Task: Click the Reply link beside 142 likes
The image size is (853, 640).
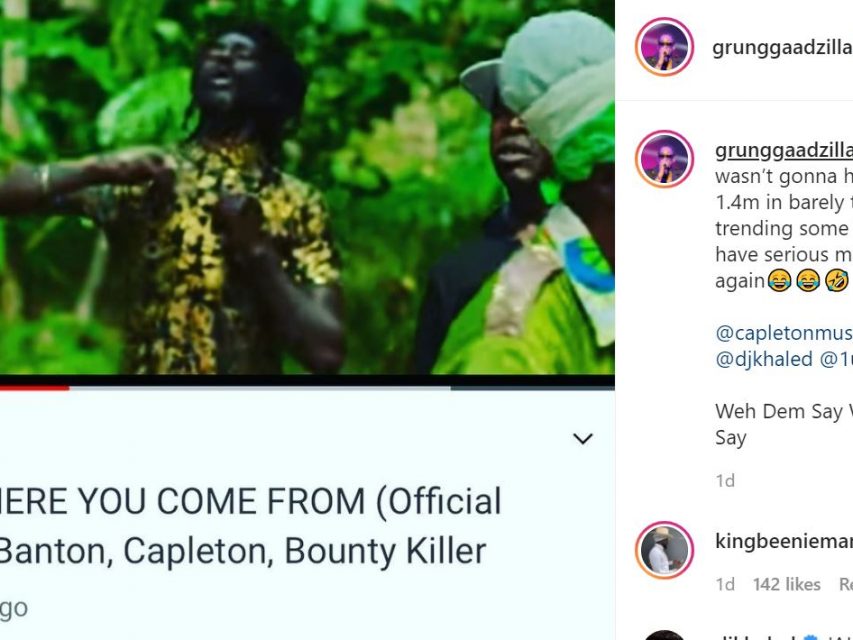Action: [845, 584]
